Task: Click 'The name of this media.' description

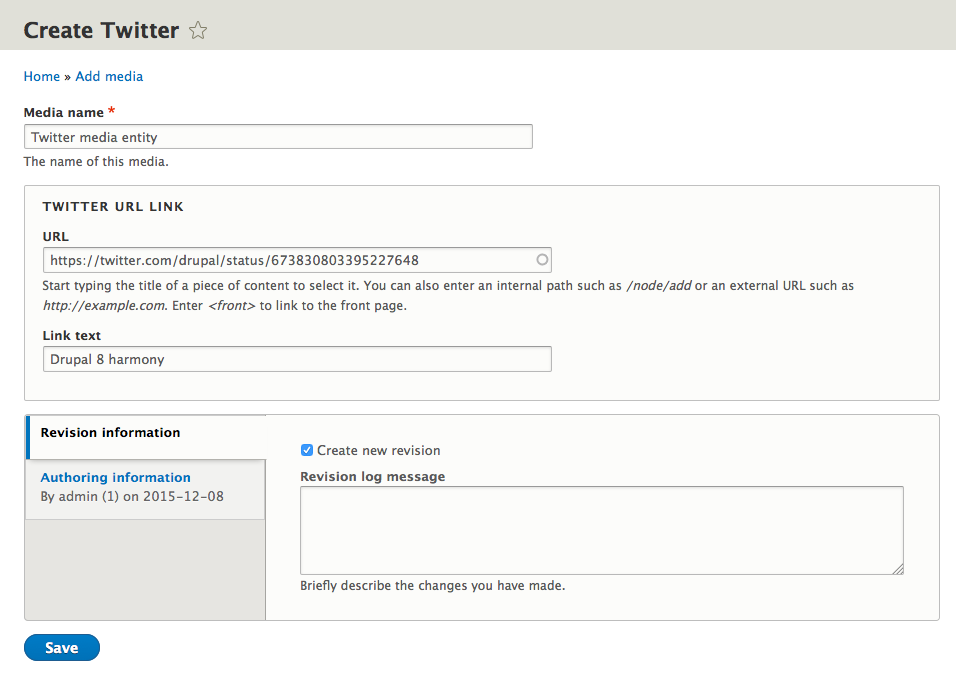Action: pyautogui.click(x=96, y=162)
